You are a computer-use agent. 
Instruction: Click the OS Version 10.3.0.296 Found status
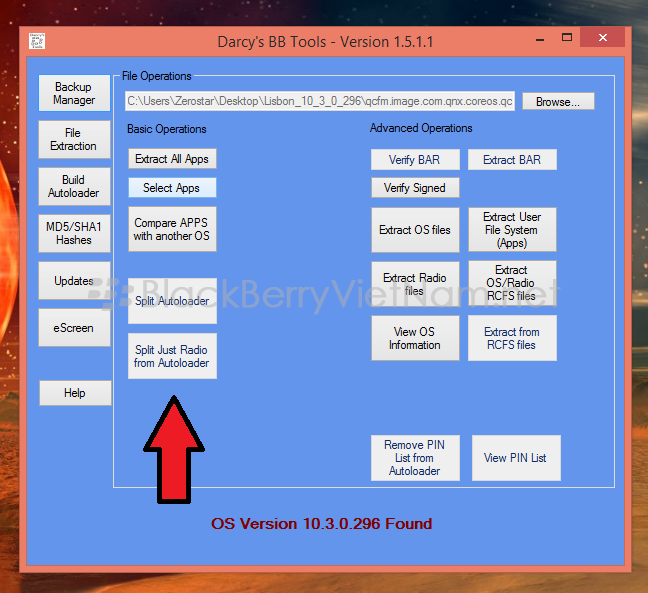coord(322,524)
